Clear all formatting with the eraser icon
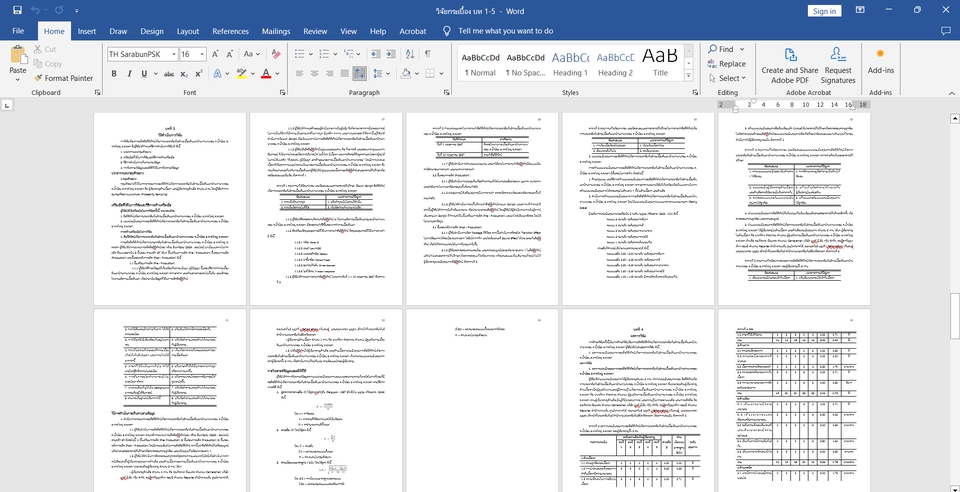The image size is (960, 492). pos(276,54)
